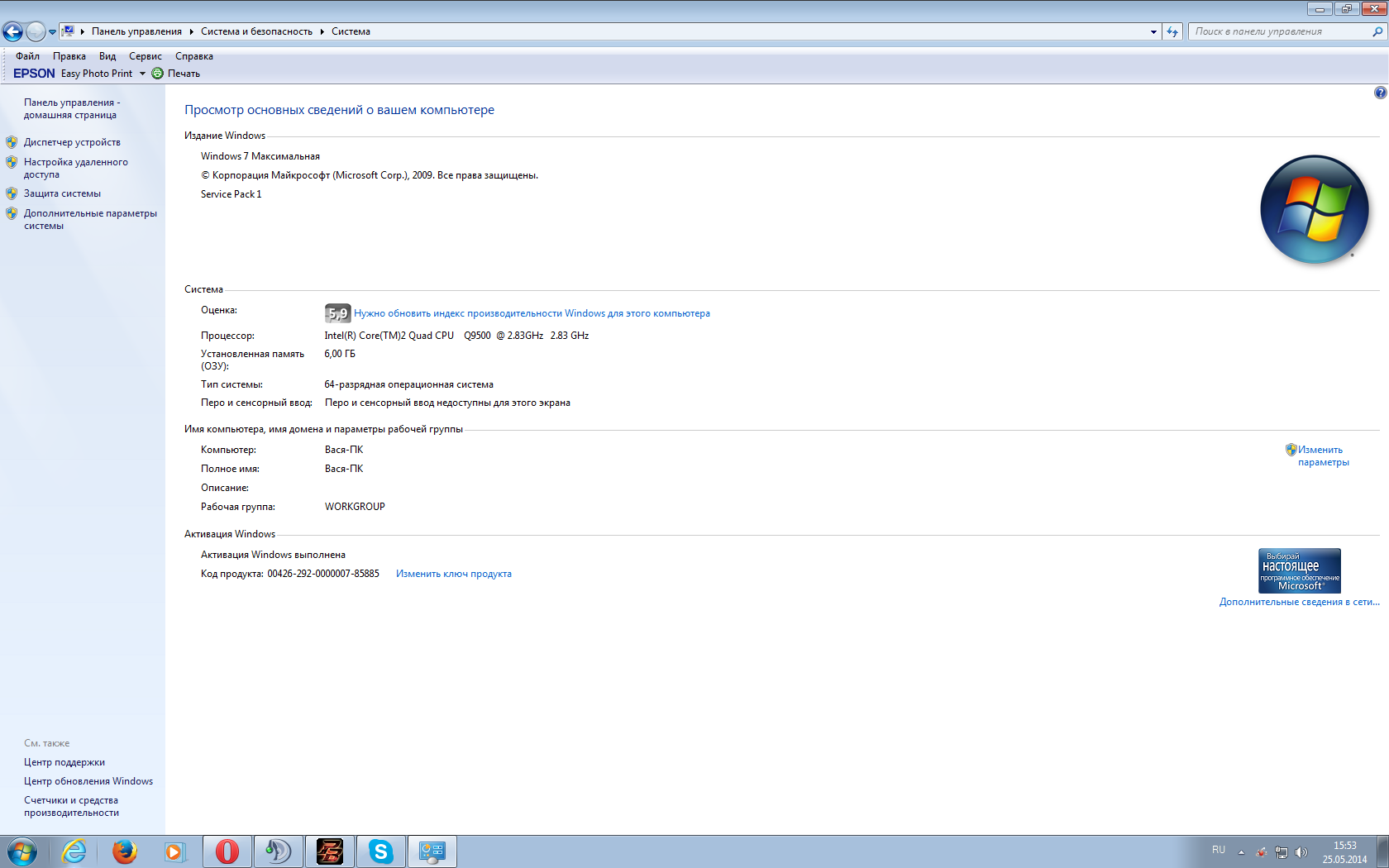
Task: Click the Show desktop button
Action: (x=1382, y=851)
